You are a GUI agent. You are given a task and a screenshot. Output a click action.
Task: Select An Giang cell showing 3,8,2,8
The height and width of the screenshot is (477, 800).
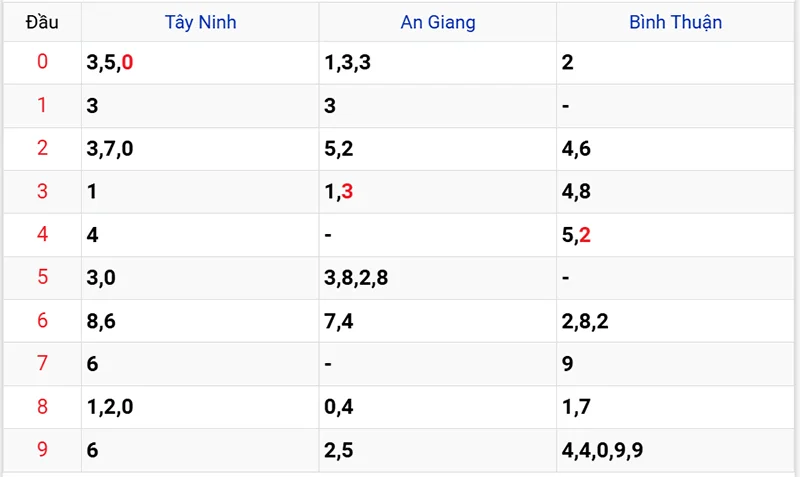(x=356, y=278)
